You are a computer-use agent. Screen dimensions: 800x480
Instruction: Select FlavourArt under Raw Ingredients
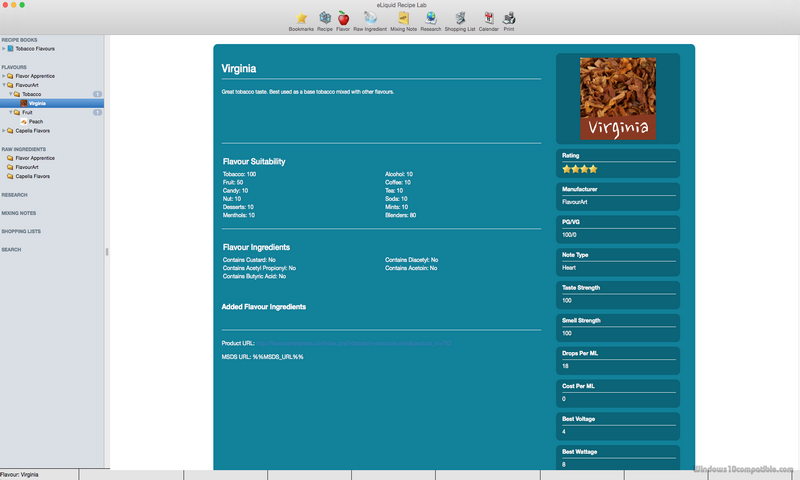(26, 167)
